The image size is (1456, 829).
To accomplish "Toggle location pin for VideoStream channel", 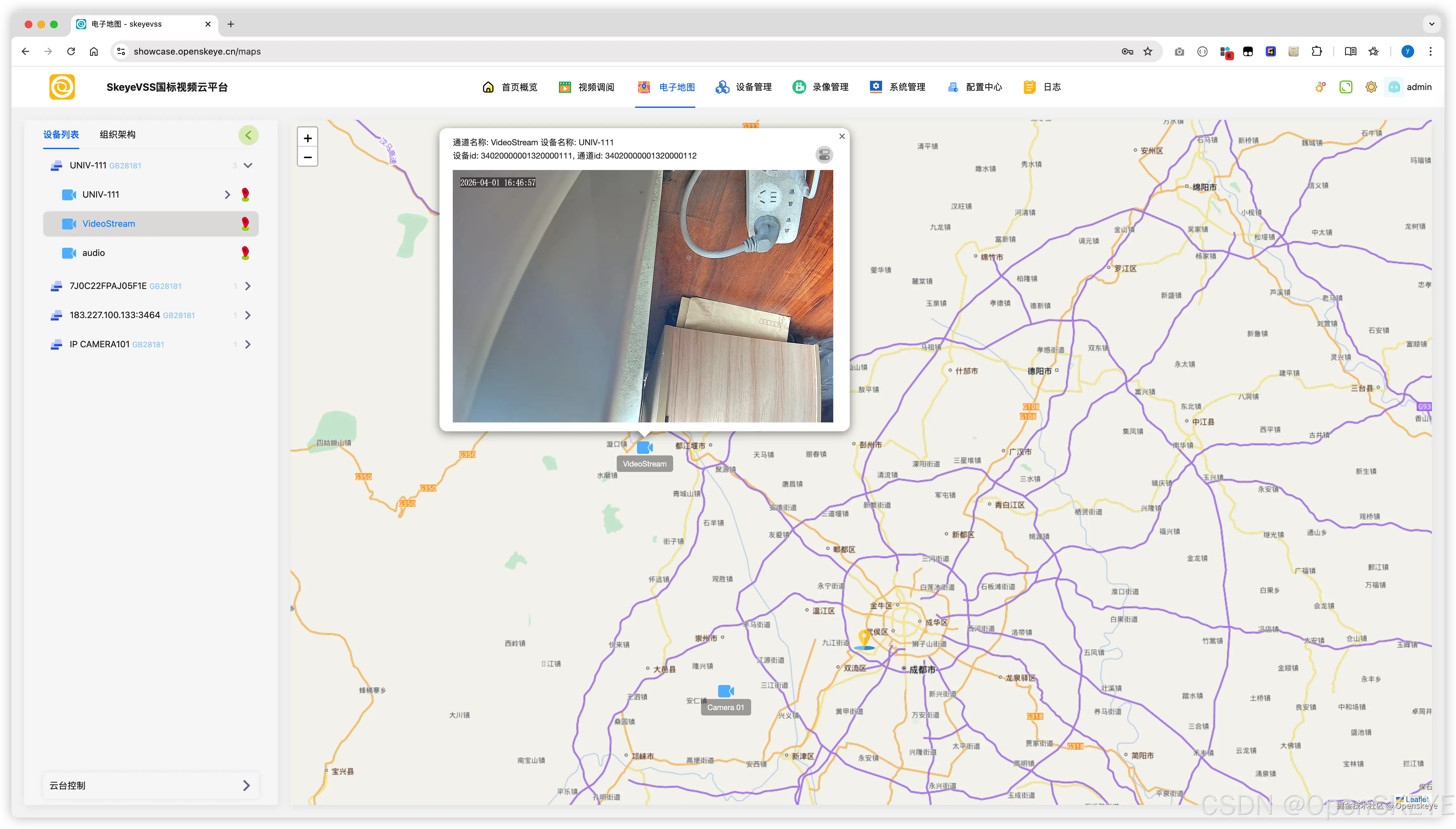I will click(x=245, y=224).
